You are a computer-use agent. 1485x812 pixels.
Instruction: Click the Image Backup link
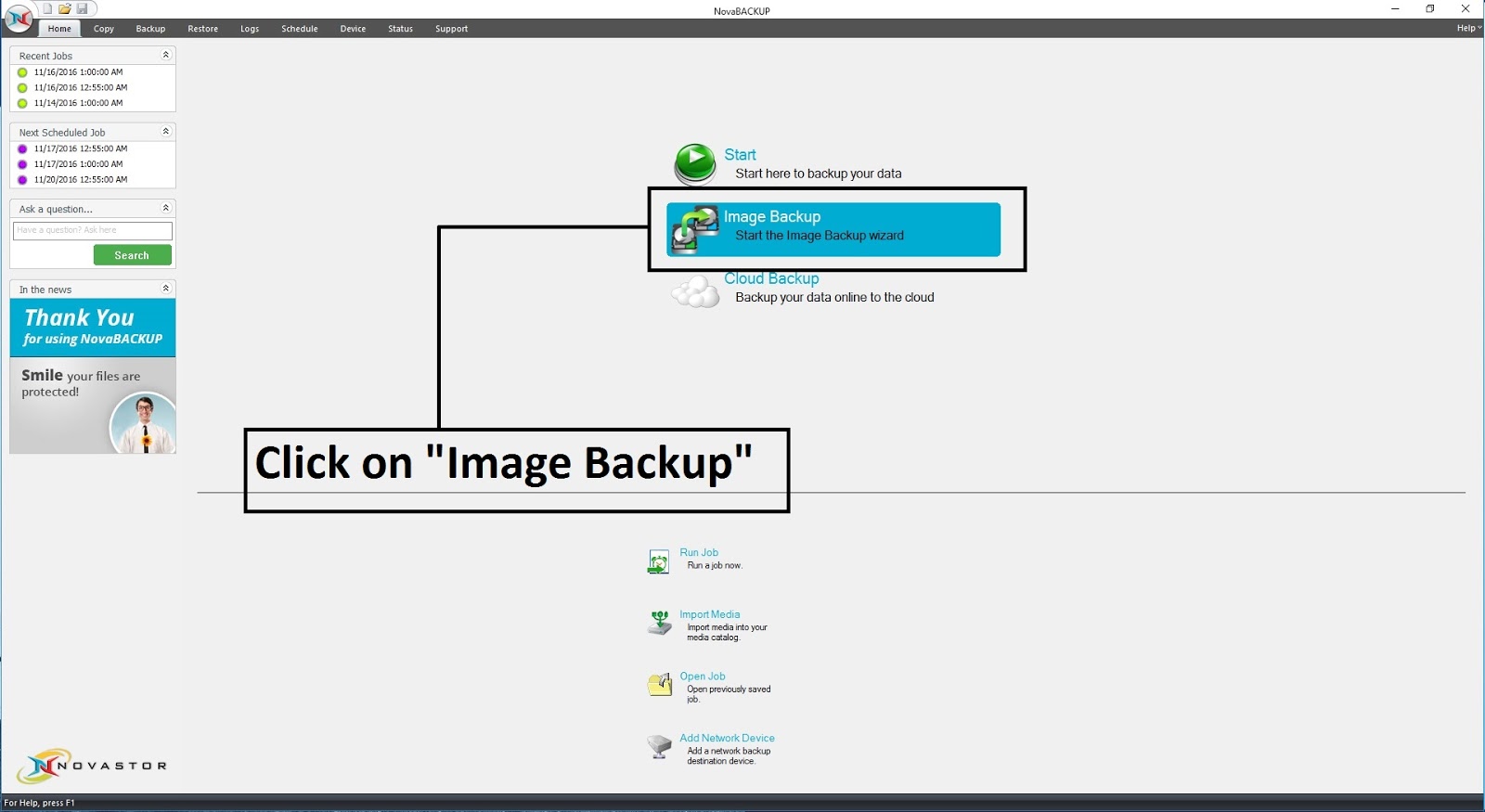(x=772, y=216)
